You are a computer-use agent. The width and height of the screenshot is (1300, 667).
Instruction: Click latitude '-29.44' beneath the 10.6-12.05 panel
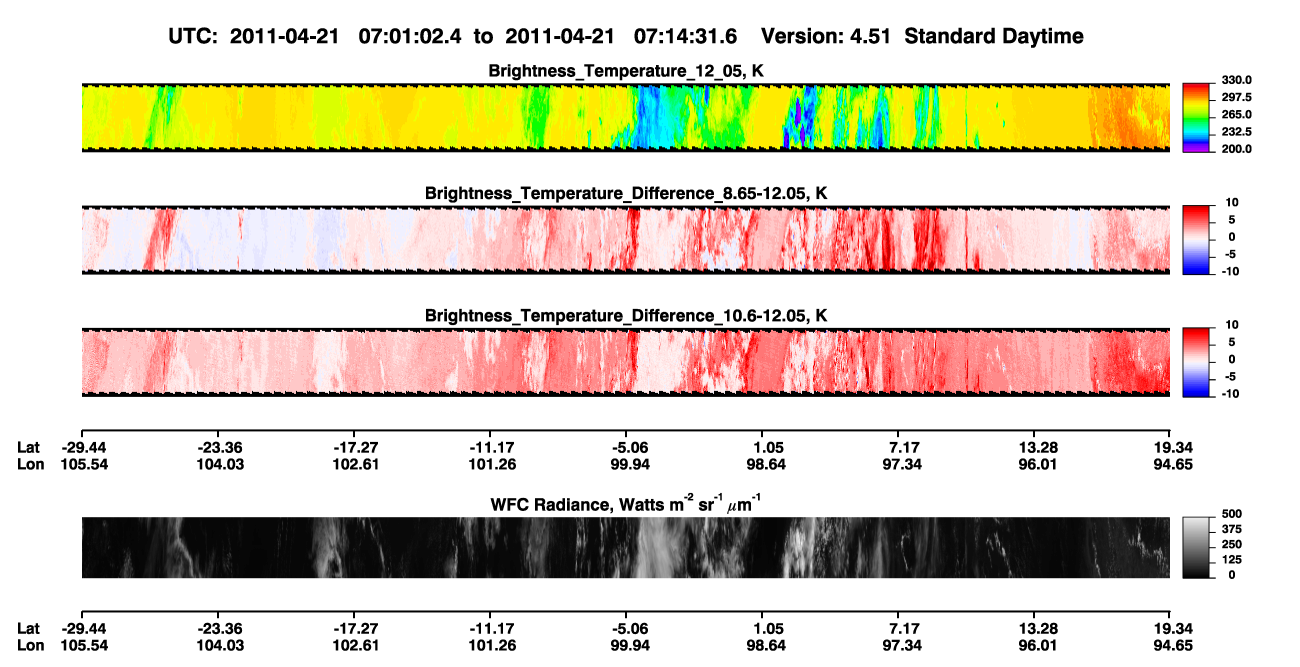pos(84,448)
